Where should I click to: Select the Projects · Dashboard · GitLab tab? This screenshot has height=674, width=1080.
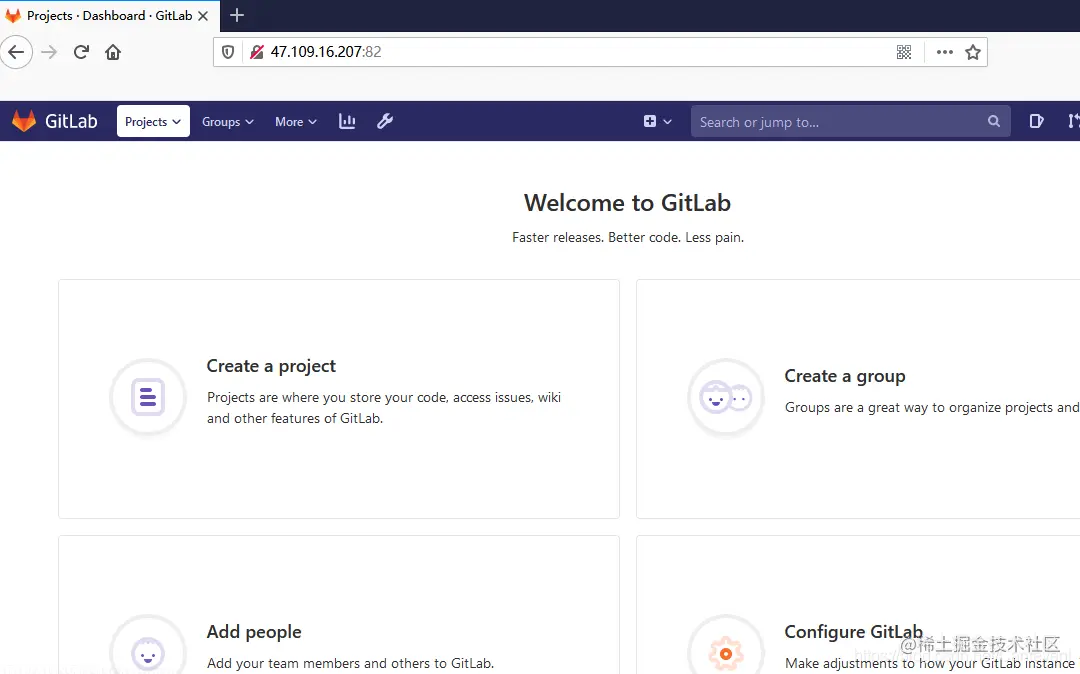coord(110,16)
